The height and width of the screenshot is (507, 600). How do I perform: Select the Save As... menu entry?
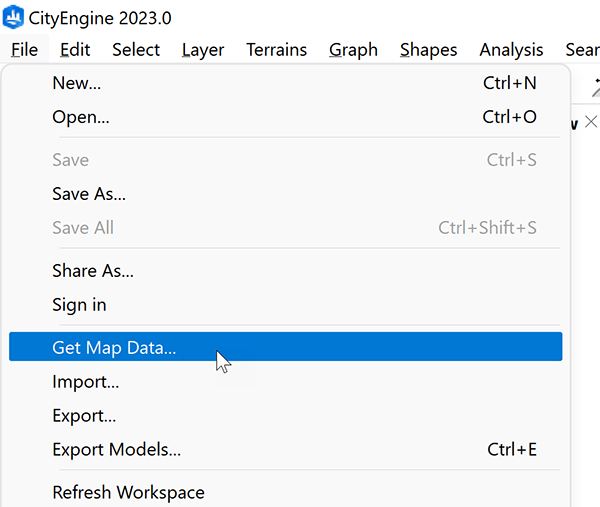(x=89, y=194)
